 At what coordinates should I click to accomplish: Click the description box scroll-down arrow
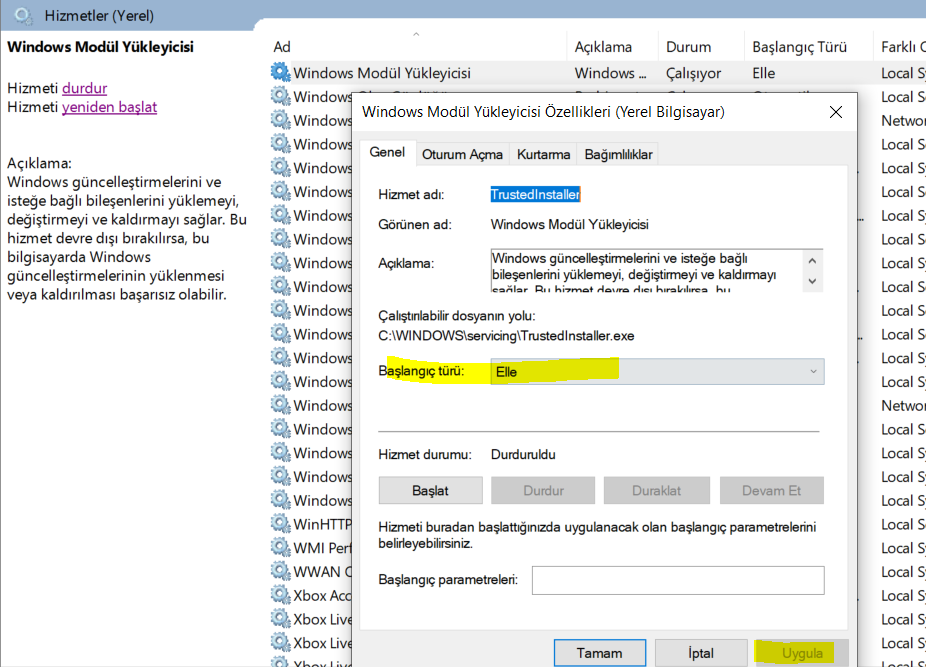(x=813, y=281)
